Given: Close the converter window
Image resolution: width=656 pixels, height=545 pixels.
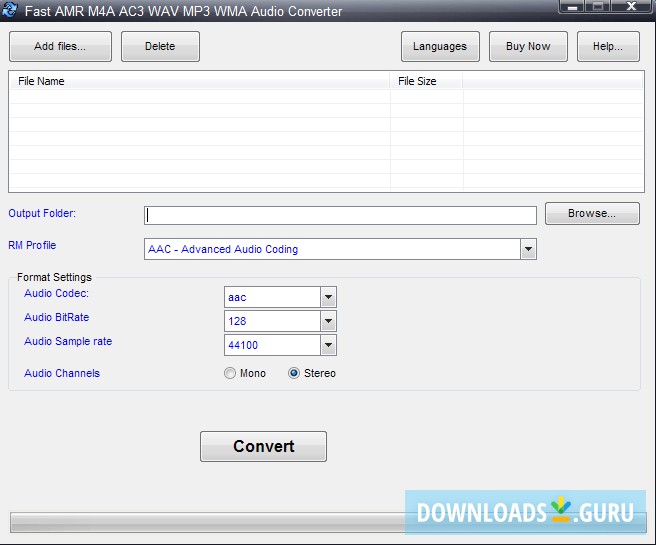Looking at the screenshot, I should pyautogui.click(x=631, y=6).
